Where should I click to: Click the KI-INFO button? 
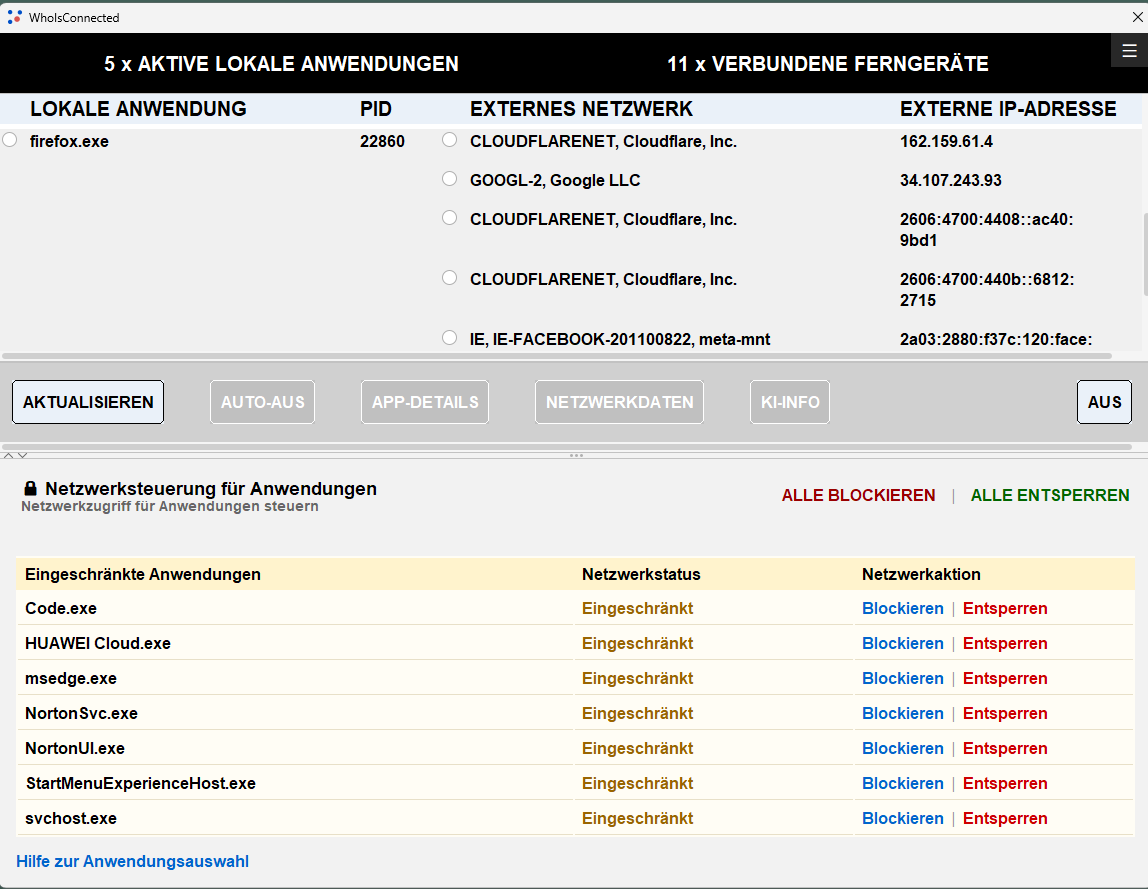coord(790,402)
